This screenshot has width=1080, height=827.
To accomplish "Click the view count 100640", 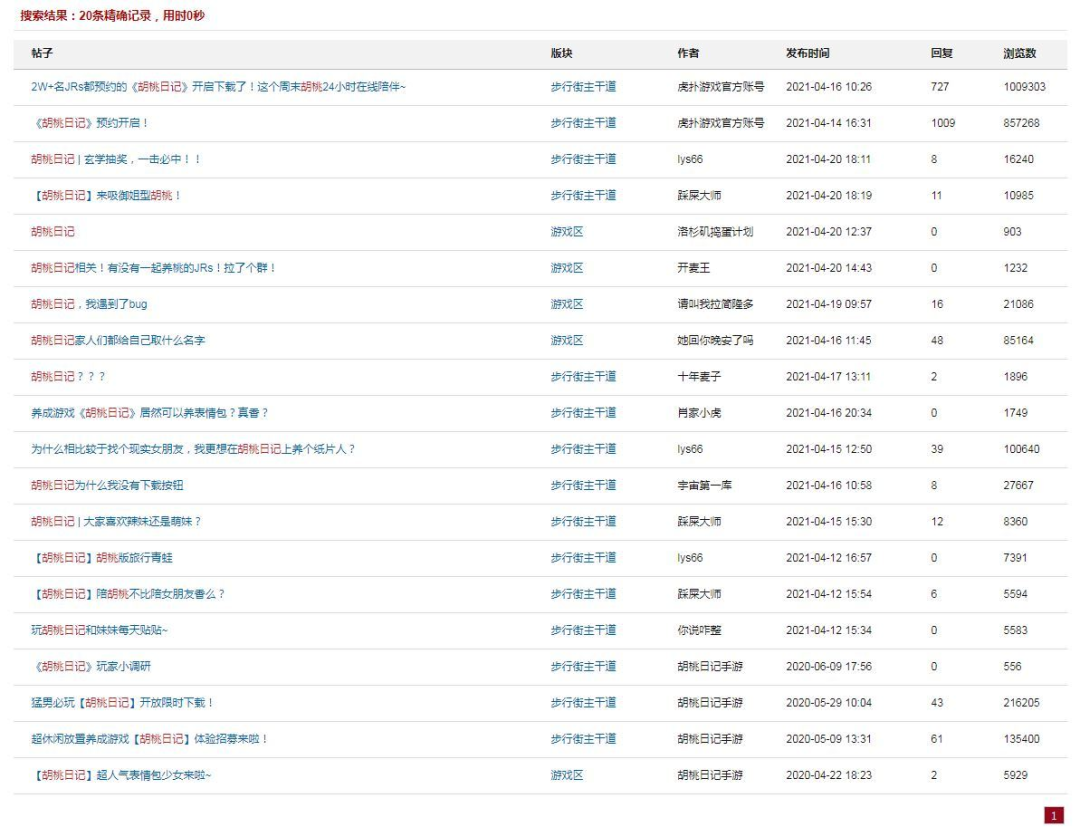I will click(x=1021, y=450).
